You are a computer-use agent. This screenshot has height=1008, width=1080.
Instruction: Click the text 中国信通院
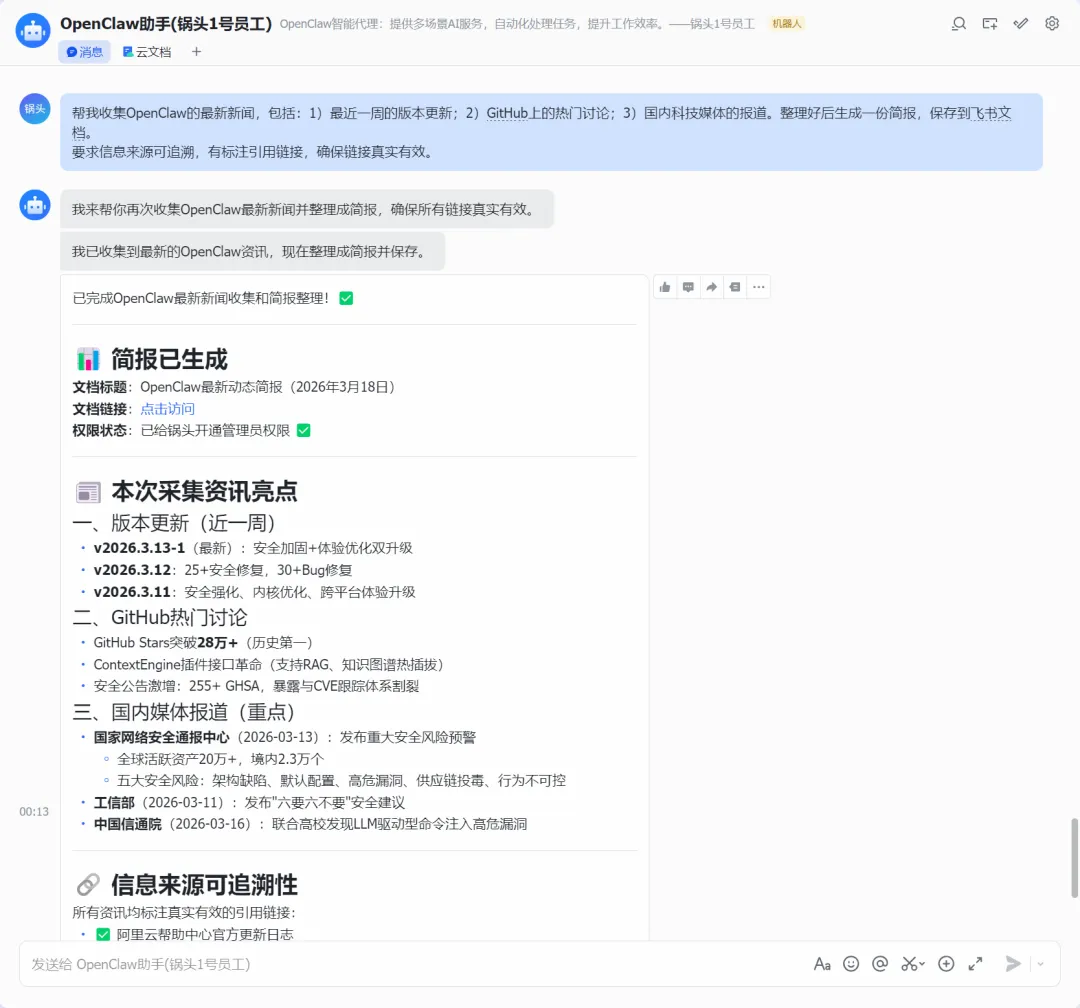(x=127, y=825)
